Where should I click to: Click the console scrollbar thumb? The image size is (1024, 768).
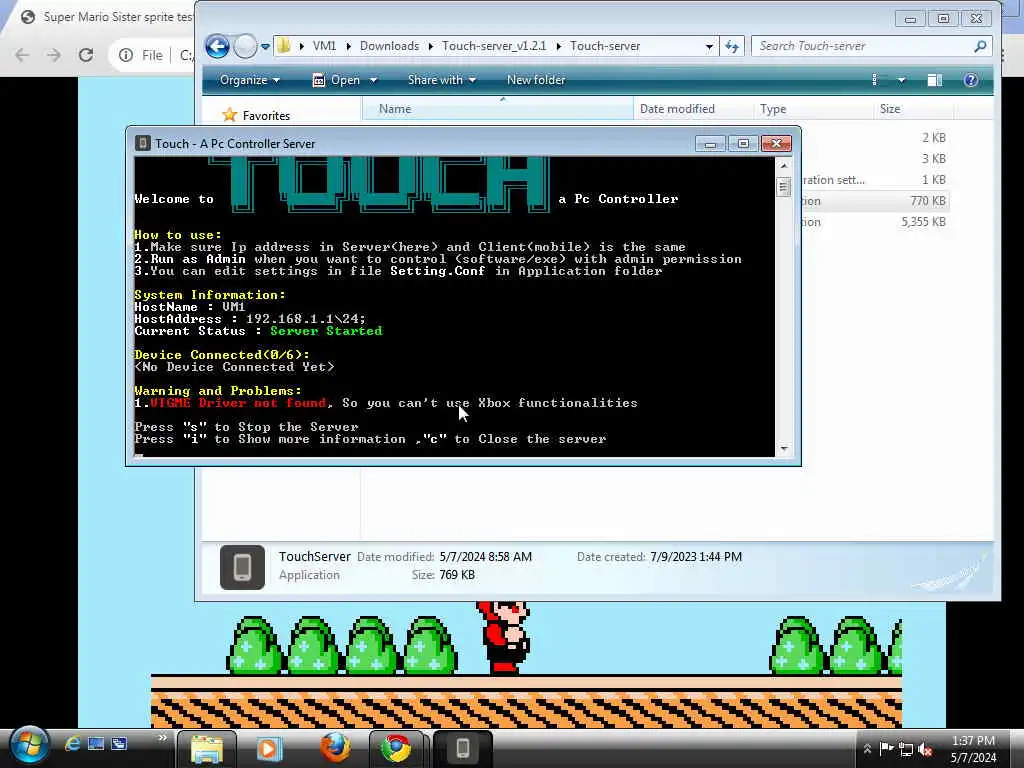click(x=784, y=188)
